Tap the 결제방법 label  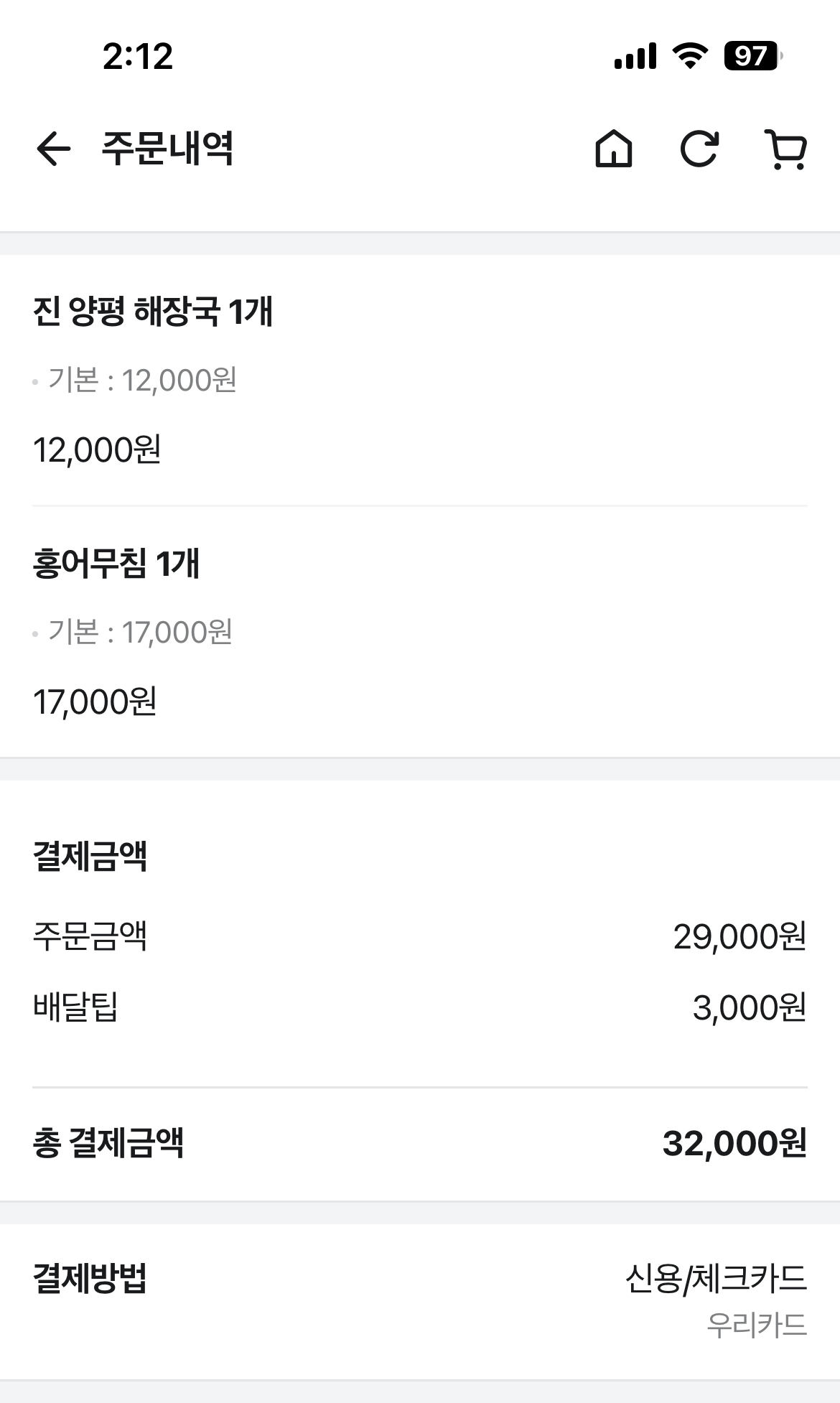click(x=90, y=1278)
